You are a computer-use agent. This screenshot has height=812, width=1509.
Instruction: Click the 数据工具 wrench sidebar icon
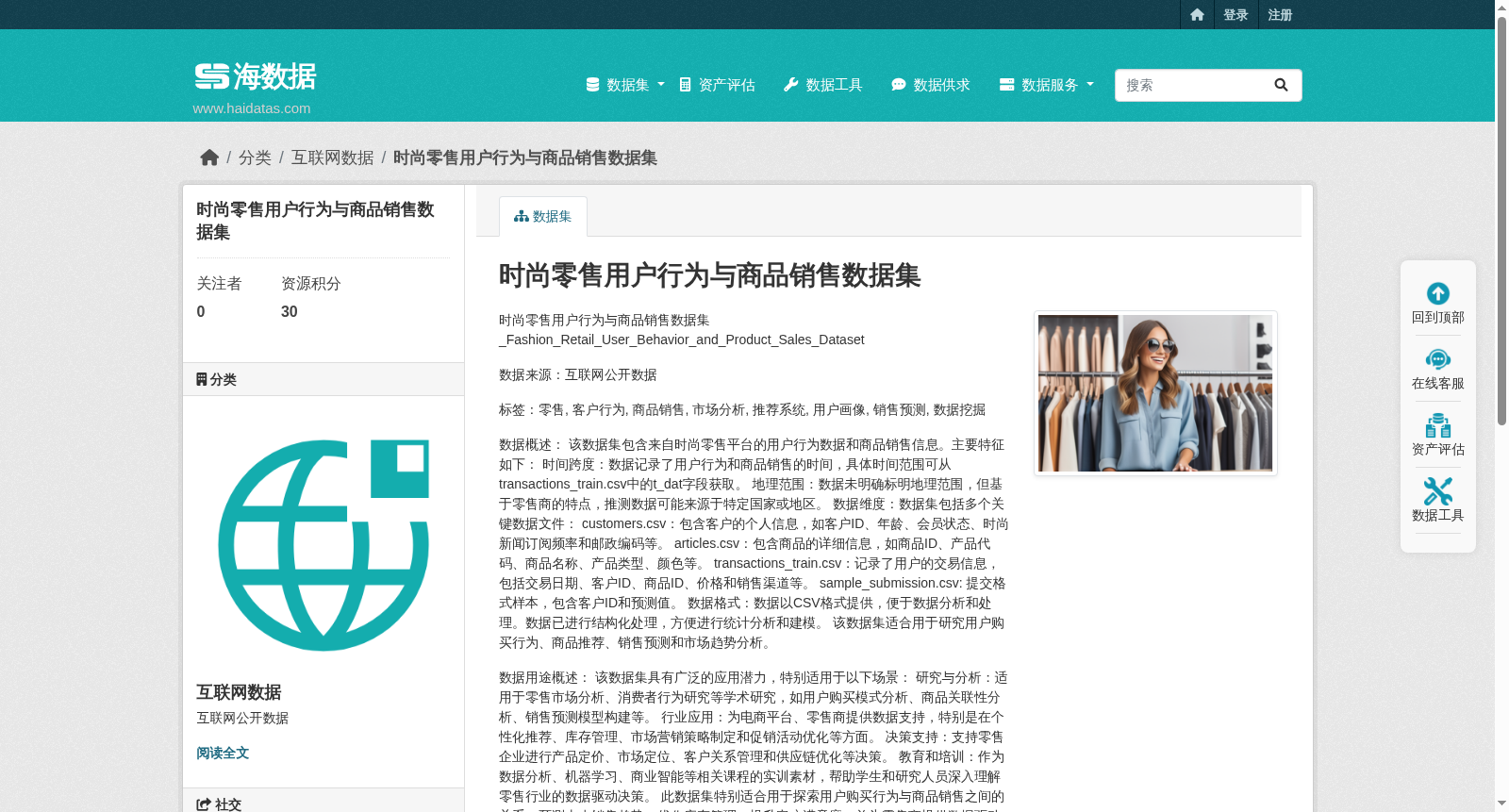pos(1438,491)
